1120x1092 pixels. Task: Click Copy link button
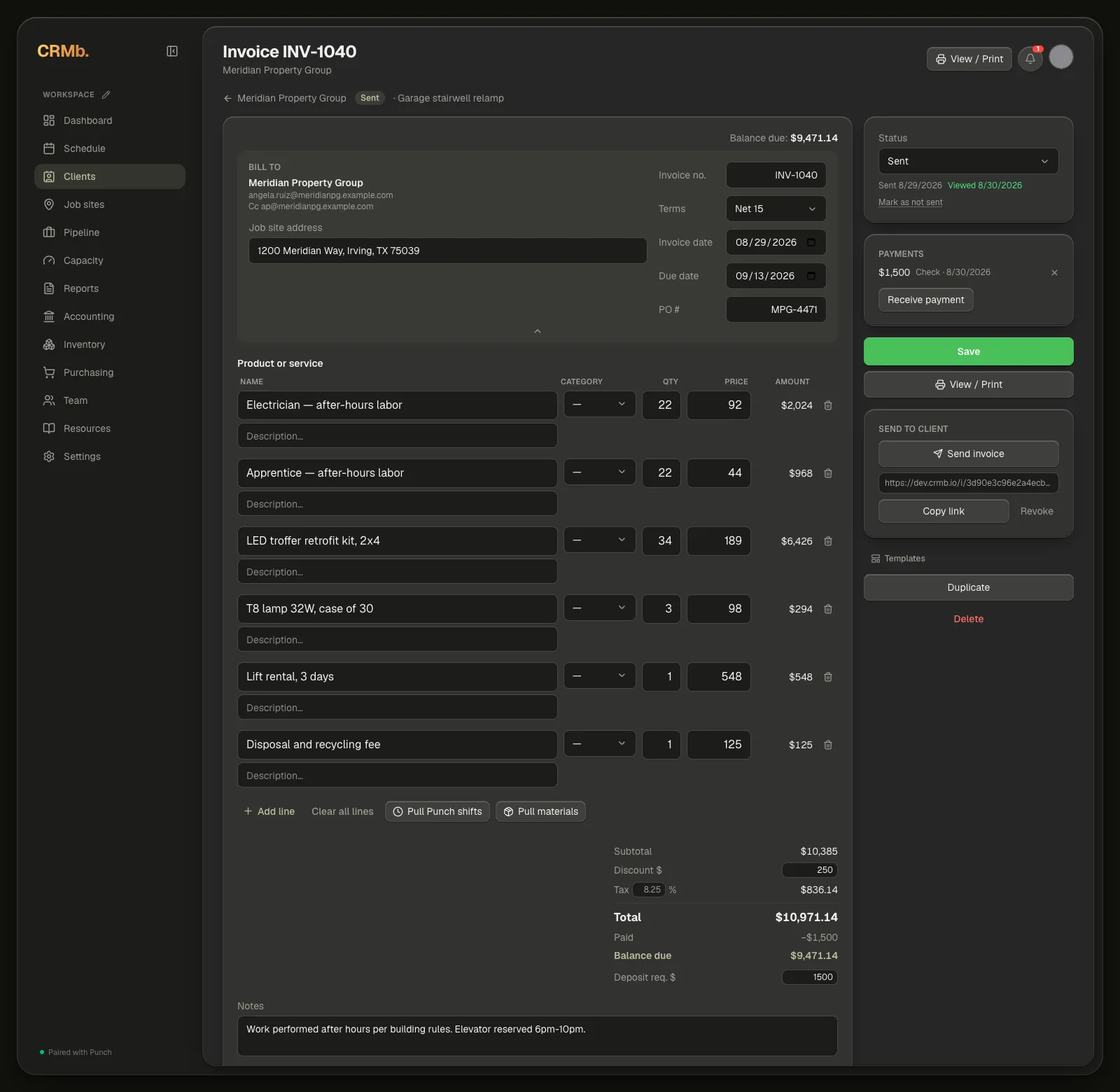(944, 511)
